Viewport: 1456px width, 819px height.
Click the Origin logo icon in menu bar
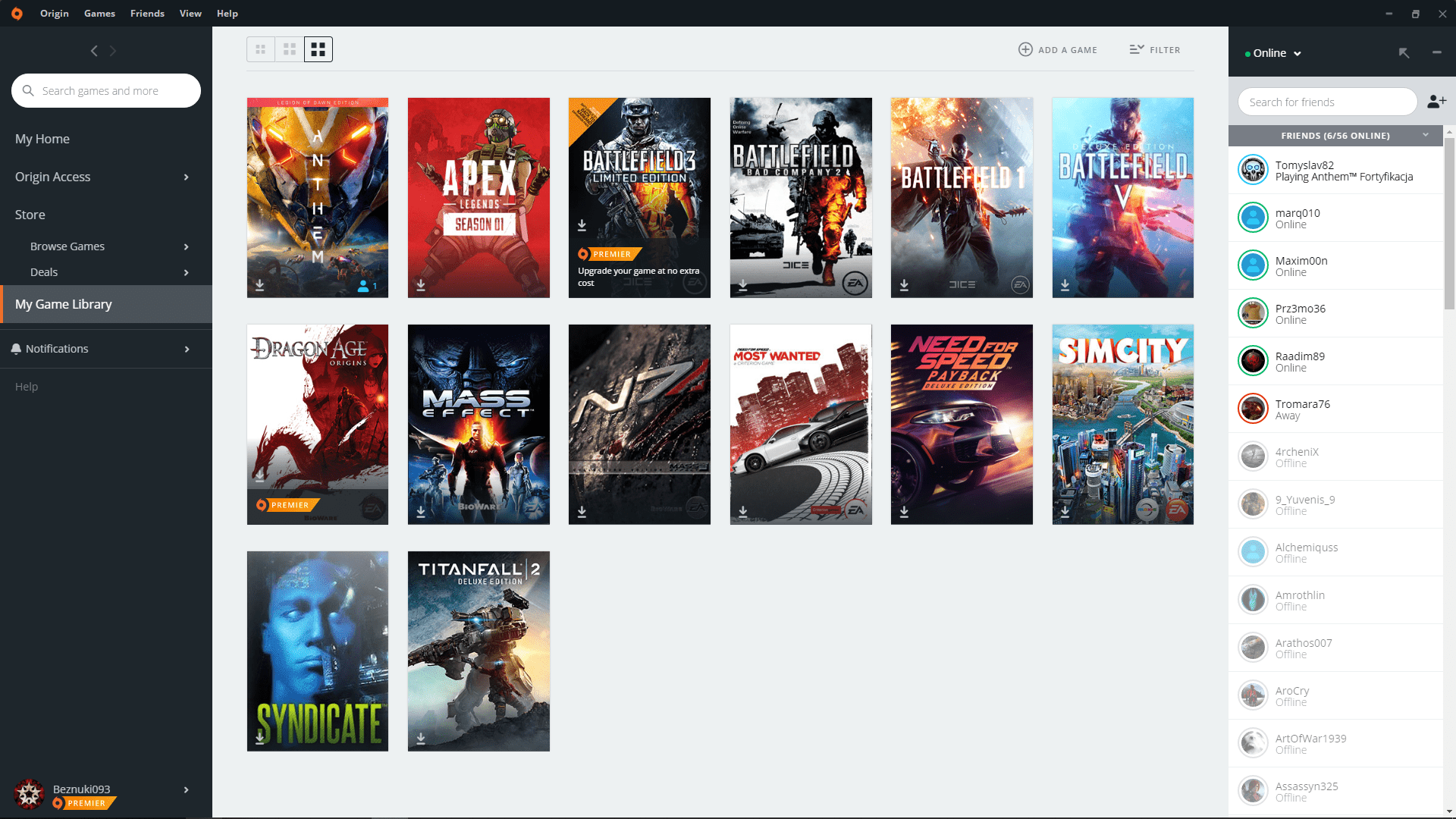point(17,14)
